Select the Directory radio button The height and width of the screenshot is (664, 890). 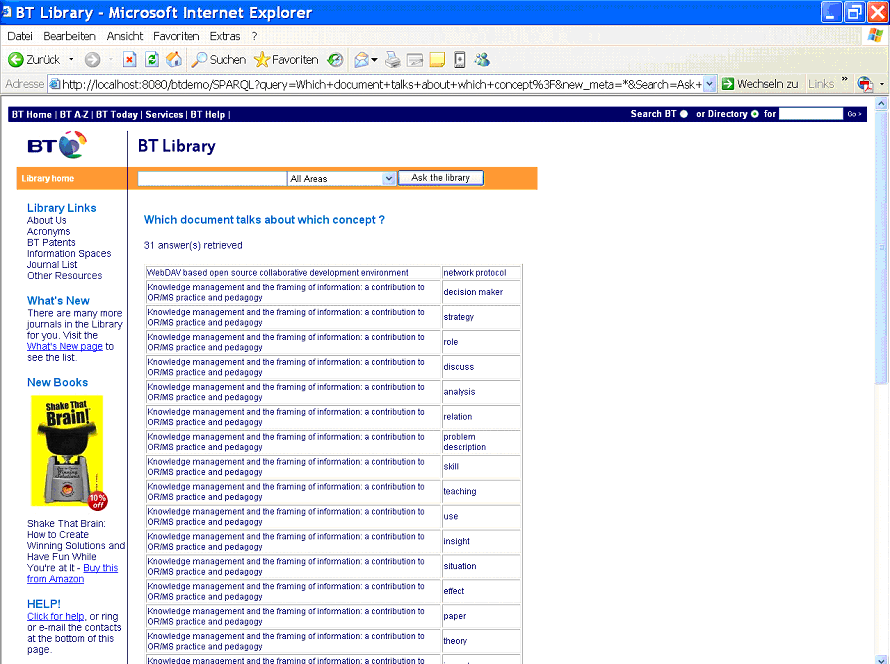coord(754,113)
